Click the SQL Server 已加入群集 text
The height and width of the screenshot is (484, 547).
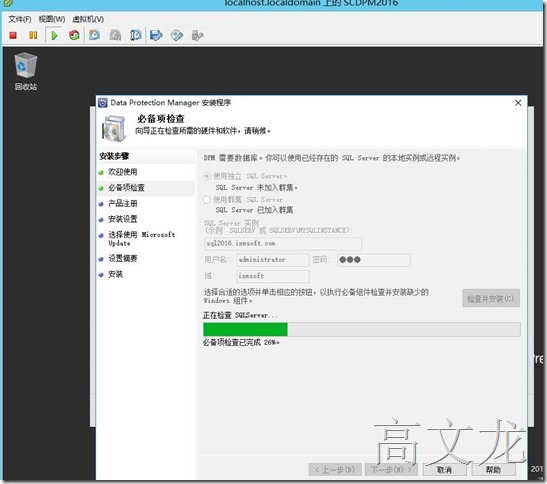[x=254, y=210]
